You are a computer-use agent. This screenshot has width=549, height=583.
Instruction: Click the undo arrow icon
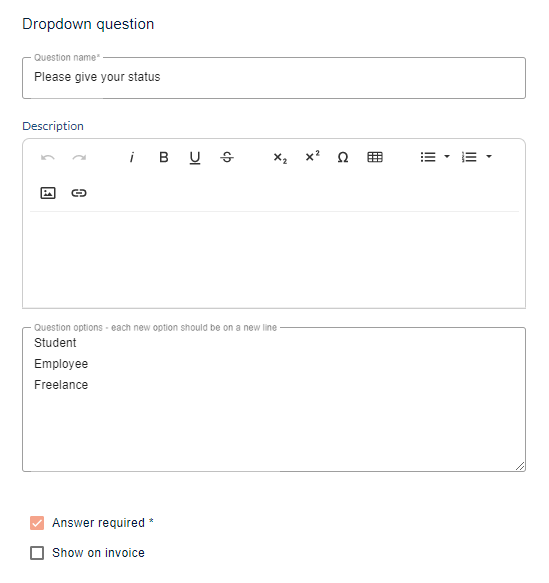tap(48, 158)
